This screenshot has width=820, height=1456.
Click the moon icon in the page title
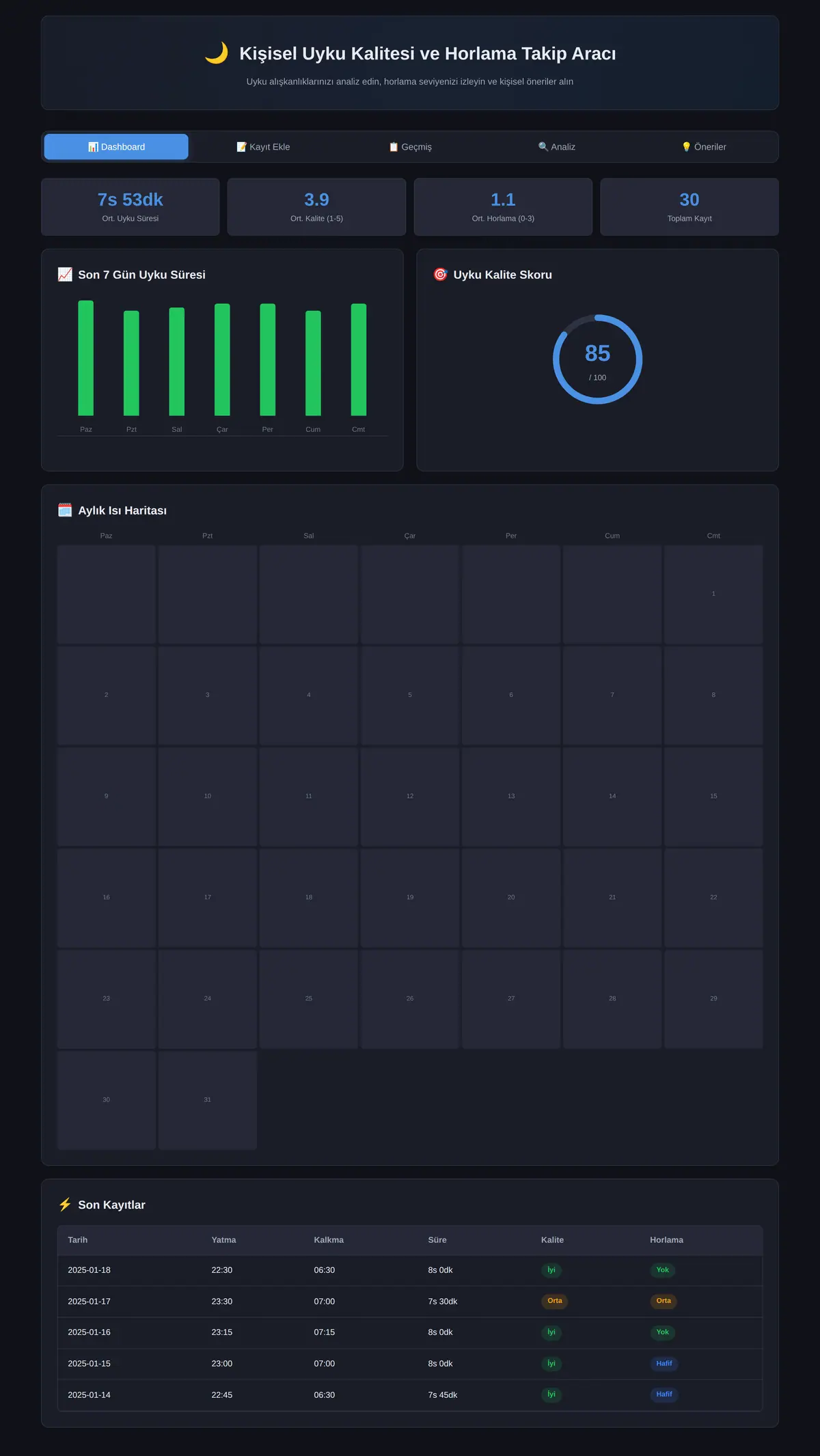click(x=217, y=53)
